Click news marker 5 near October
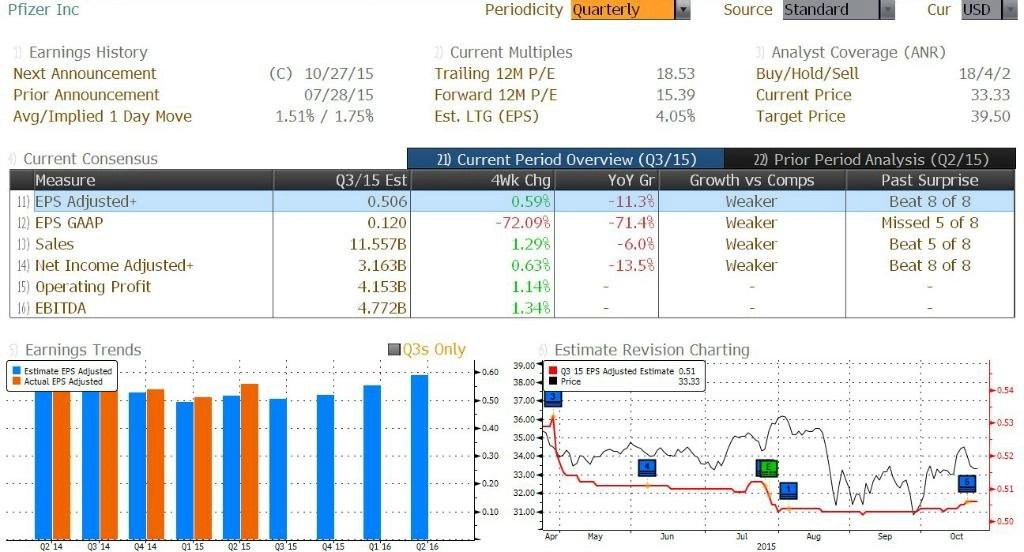This screenshot has height=552, width=1024. 967,483
